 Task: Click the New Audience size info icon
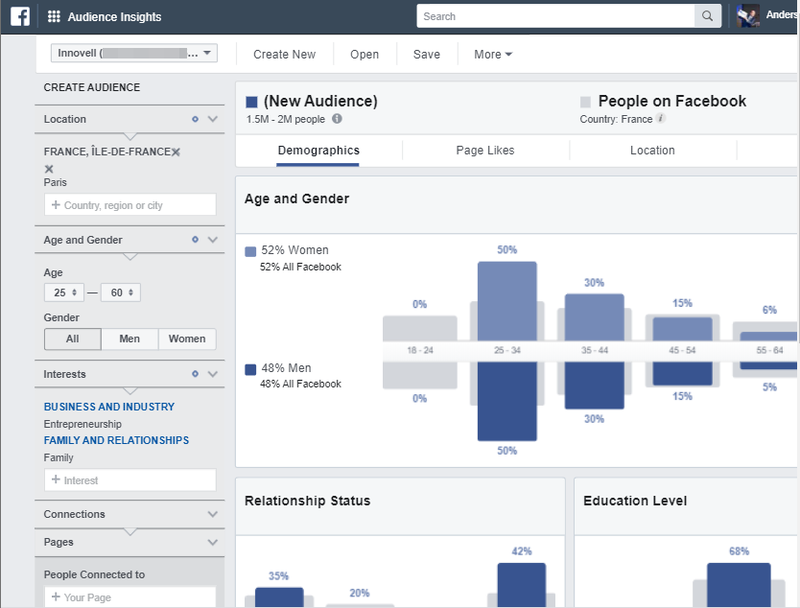point(337,118)
